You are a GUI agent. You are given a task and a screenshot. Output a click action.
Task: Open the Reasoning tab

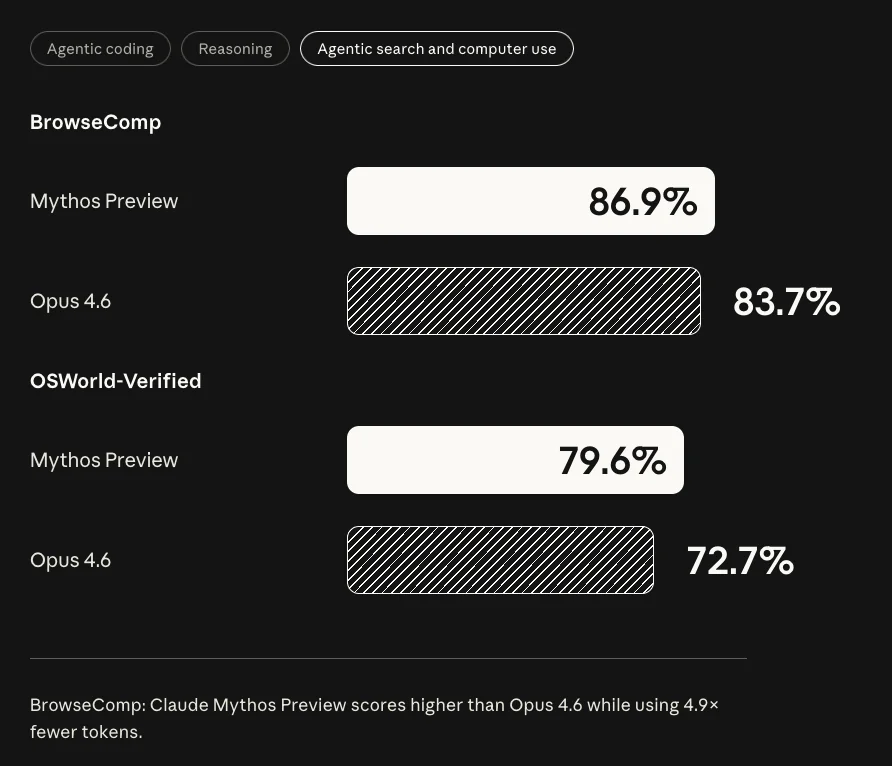coord(235,49)
